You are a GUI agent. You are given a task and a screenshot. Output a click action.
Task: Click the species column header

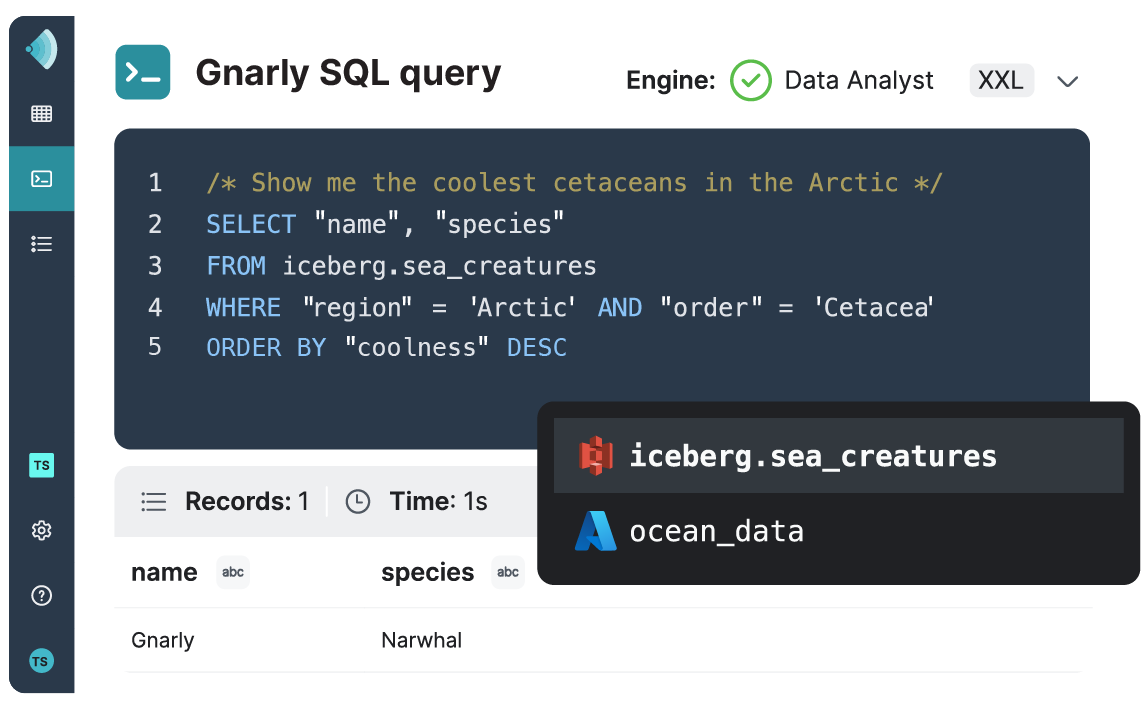tap(427, 572)
